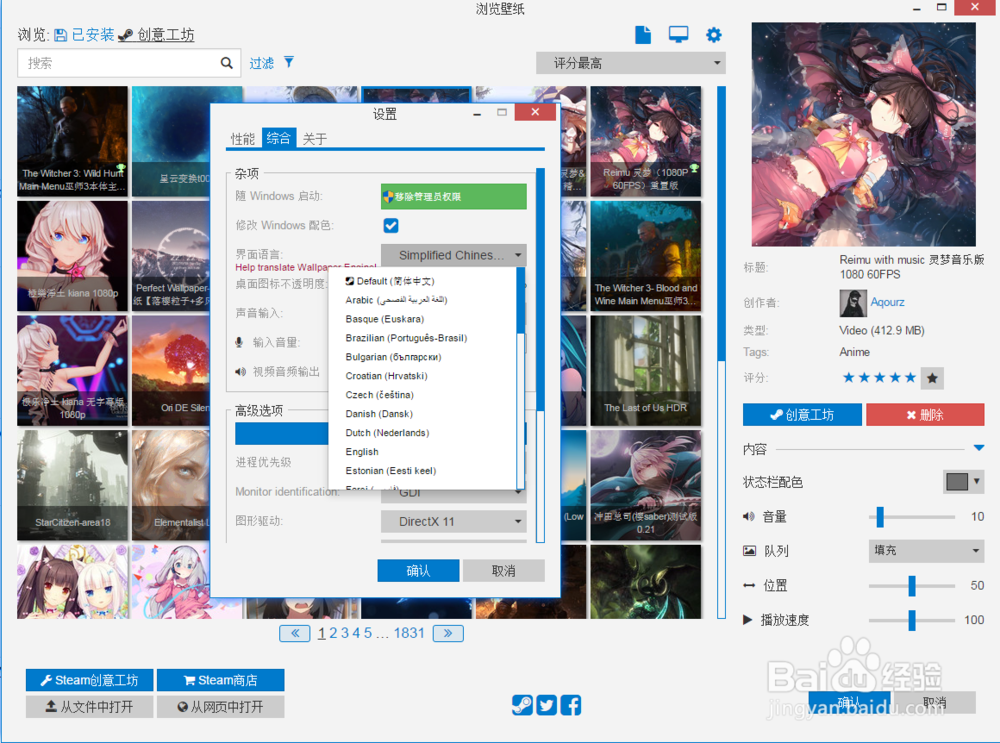This screenshot has width=1000, height=743.
Task: Open the Aqourz author link
Action: coord(887,302)
